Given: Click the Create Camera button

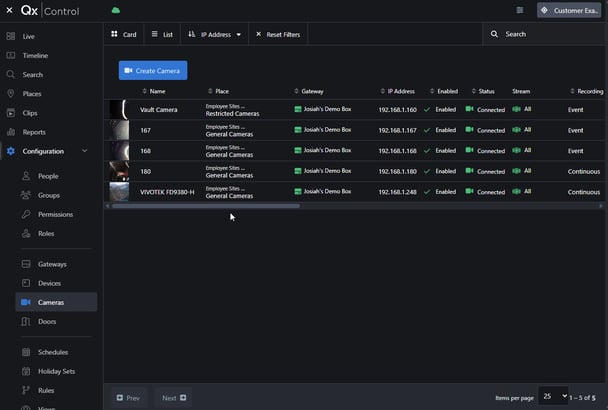Looking at the screenshot, I should [153, 71].
